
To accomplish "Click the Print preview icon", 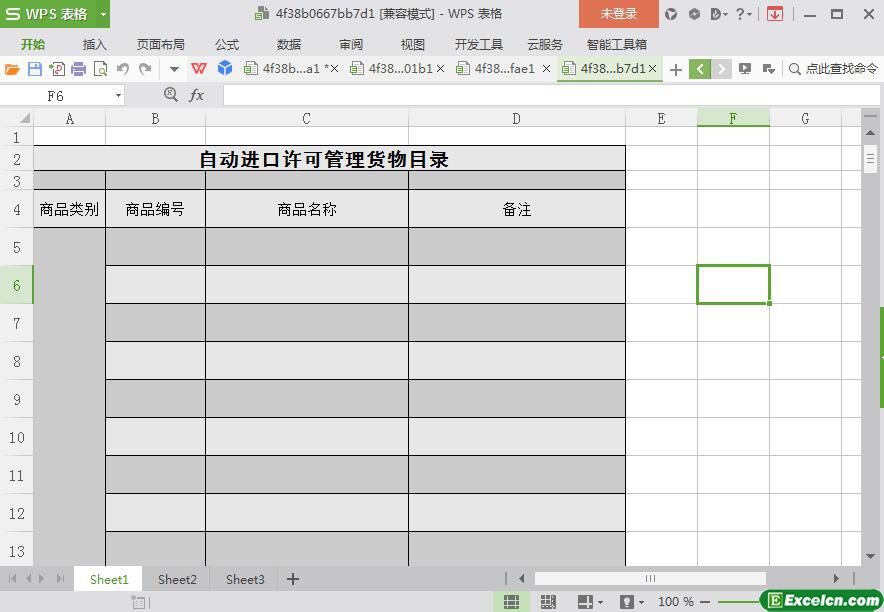I will coord(100,69).
